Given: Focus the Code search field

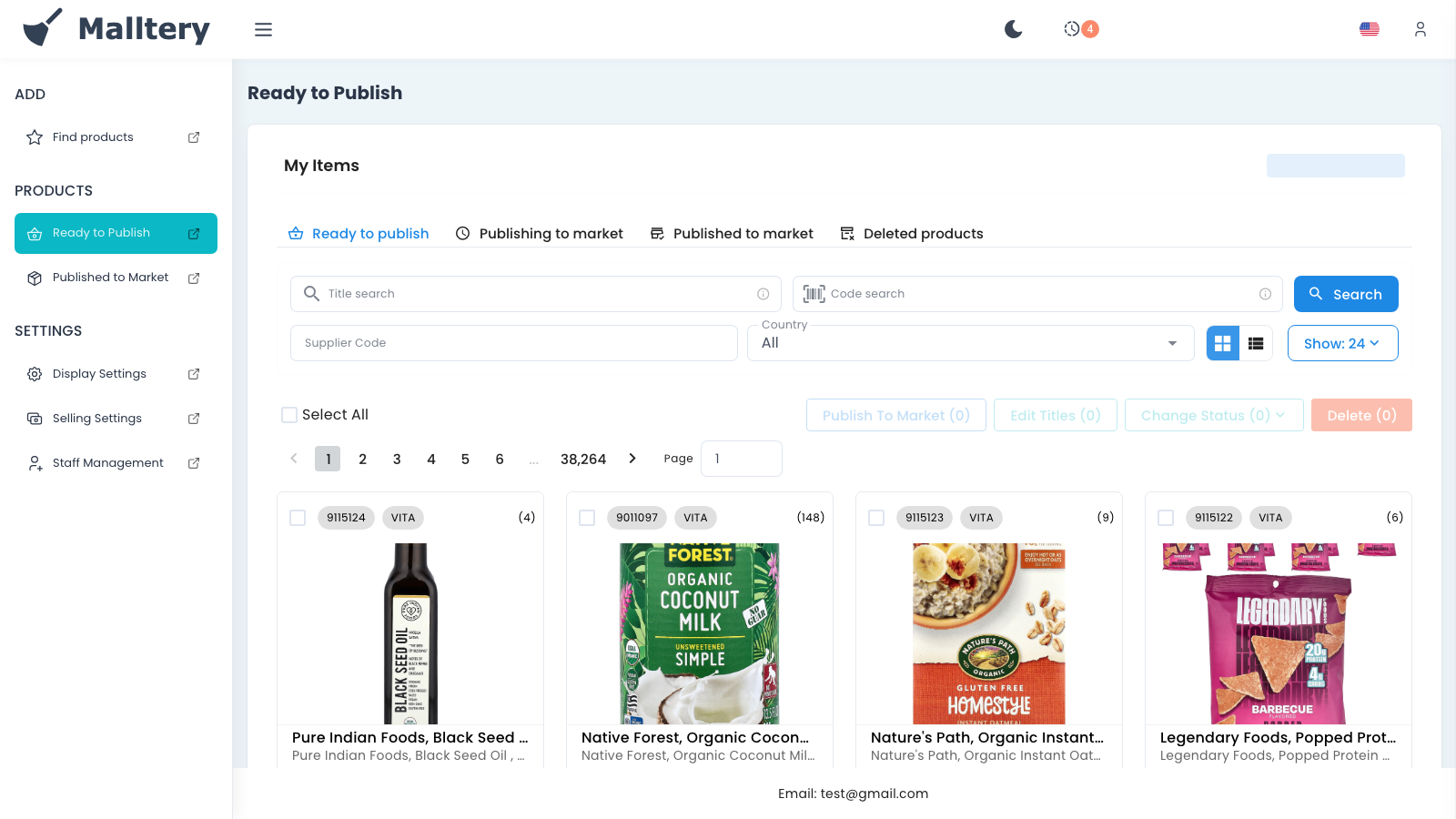Looking at the screenshot, I should pyautogui.click(x=1037, y=294).
